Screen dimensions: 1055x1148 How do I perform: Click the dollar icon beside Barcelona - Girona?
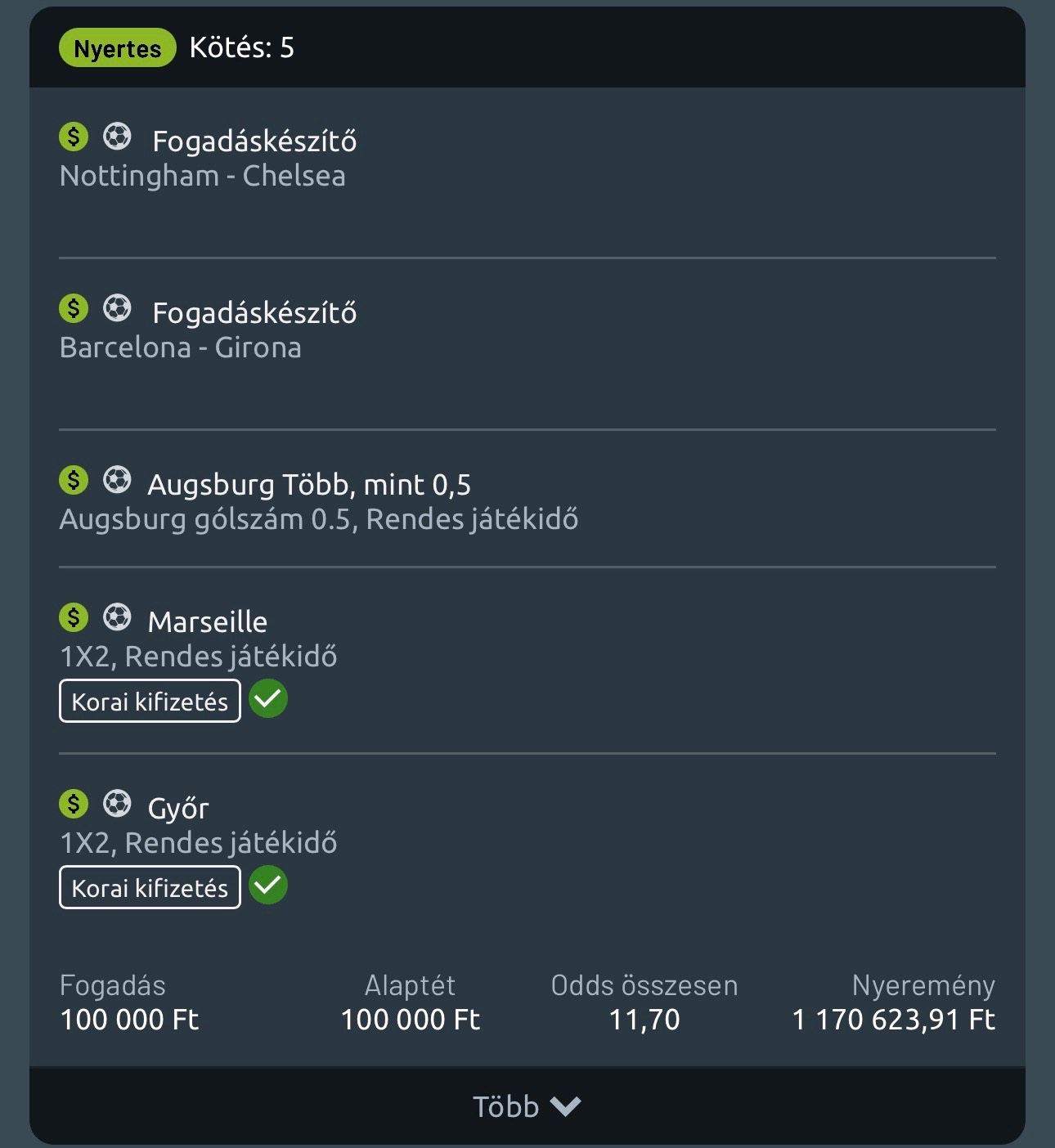pos(74,308)
